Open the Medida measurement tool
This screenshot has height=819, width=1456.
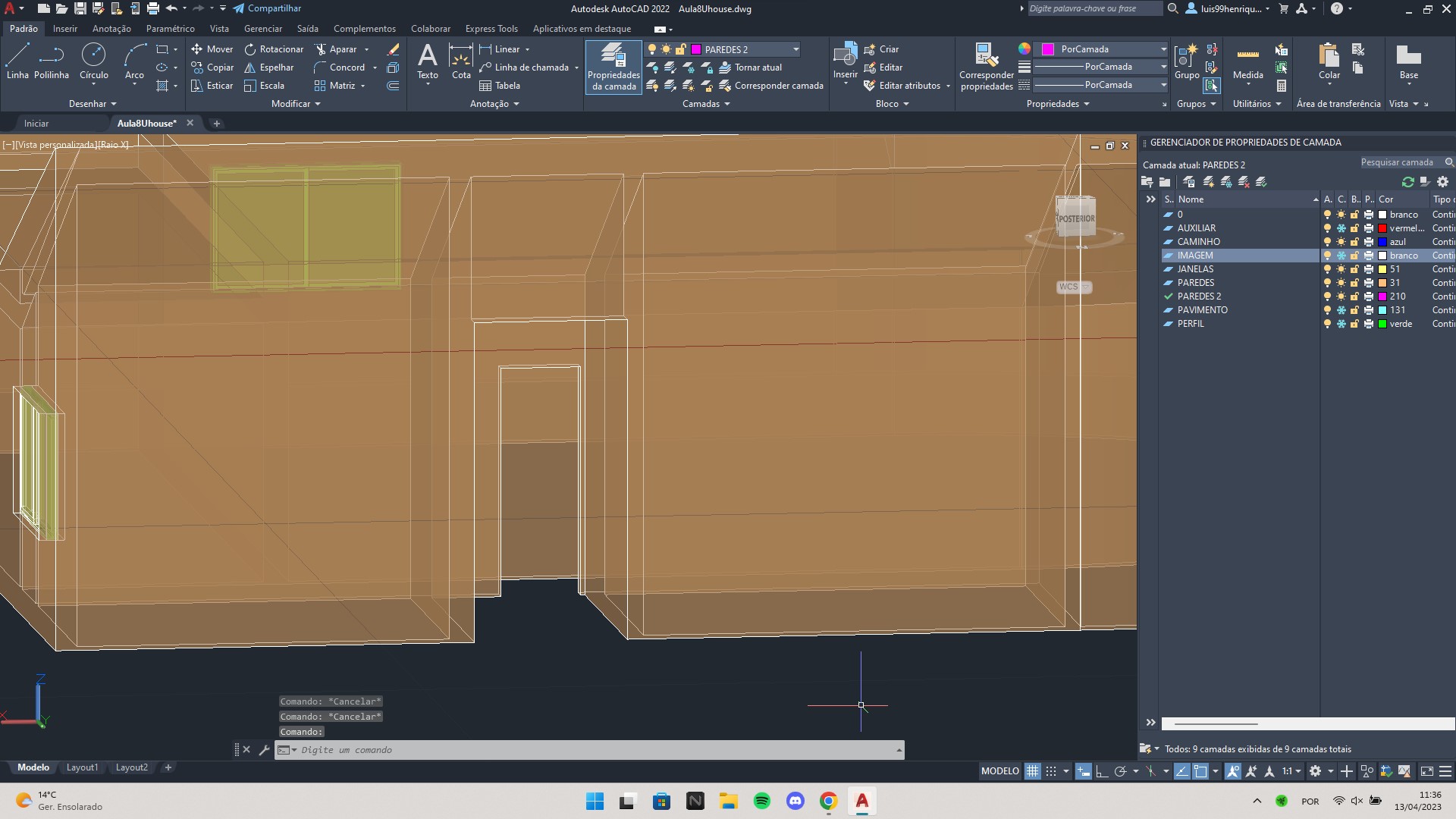click(x=1247, y=61)
